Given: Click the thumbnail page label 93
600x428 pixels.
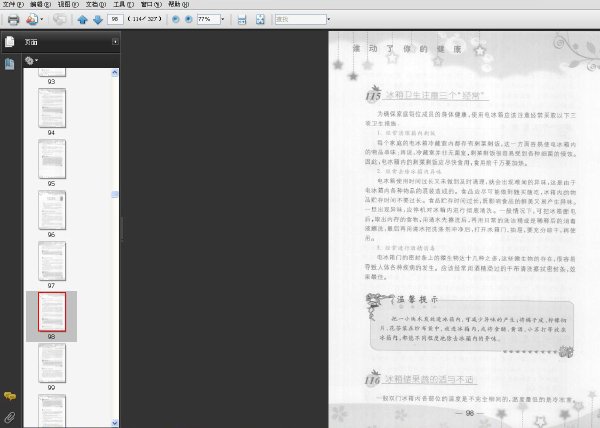Looking at the screenshot, I should (51, 81).
